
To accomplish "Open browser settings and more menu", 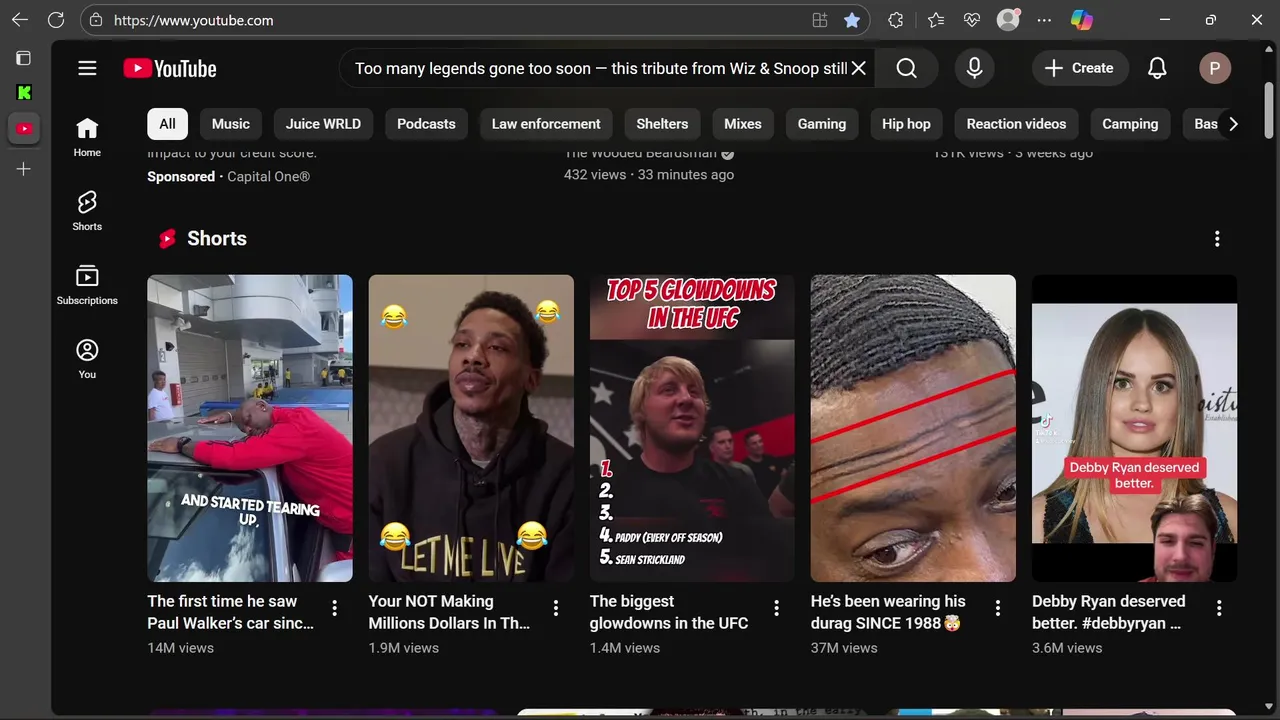I will coord(1044,20).
